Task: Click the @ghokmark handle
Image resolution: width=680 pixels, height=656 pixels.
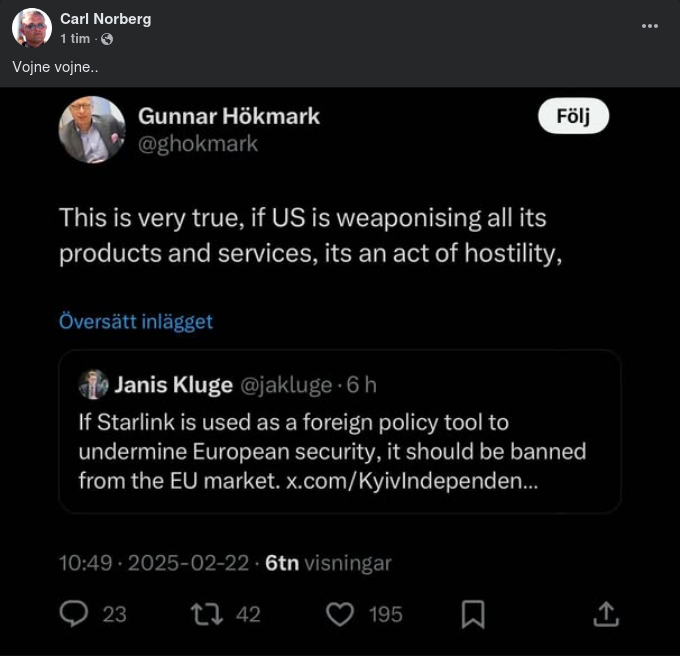Action: [x=198, y=144]
